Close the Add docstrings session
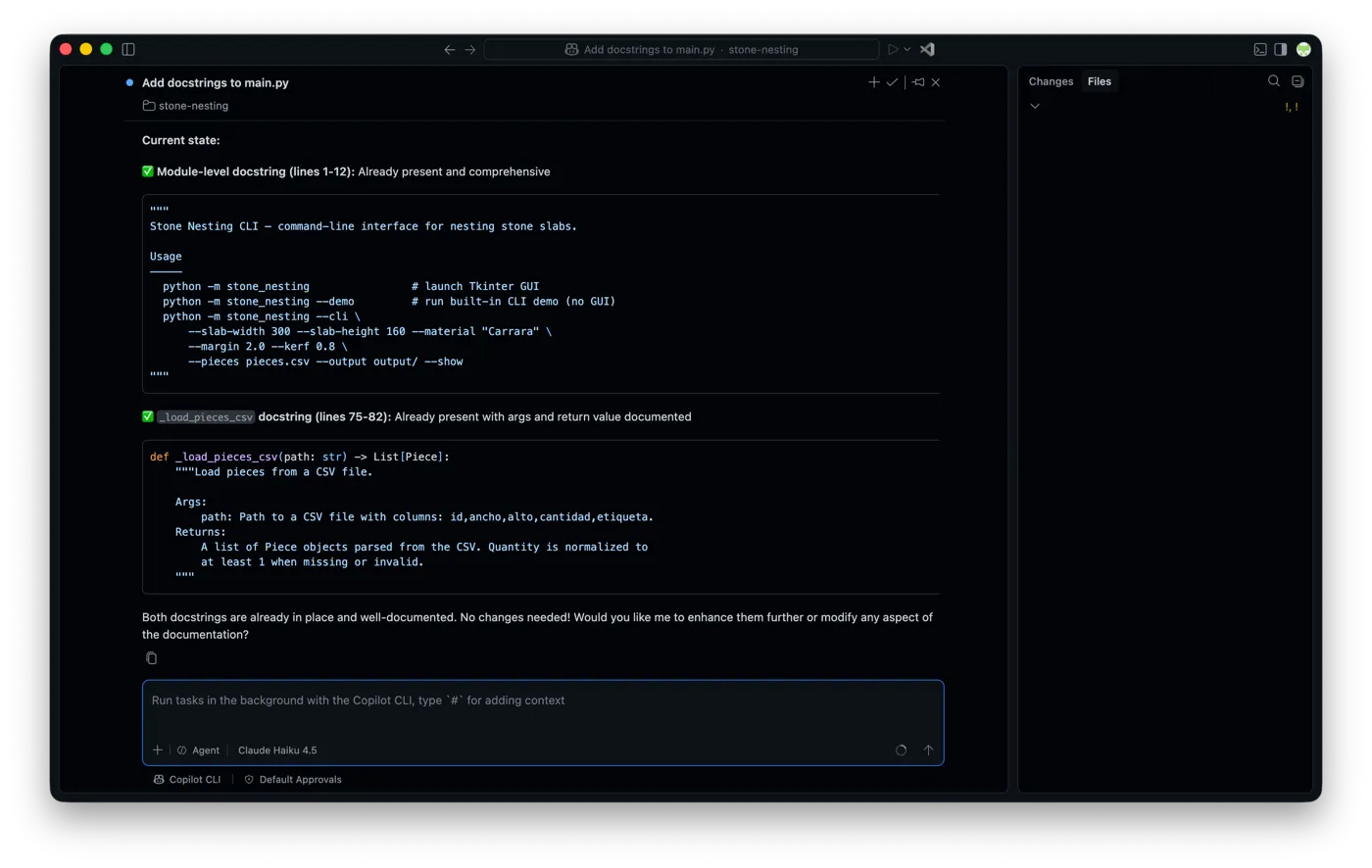Image resolution: width=1372 pixels, height=868 pixels. (936, 82)
